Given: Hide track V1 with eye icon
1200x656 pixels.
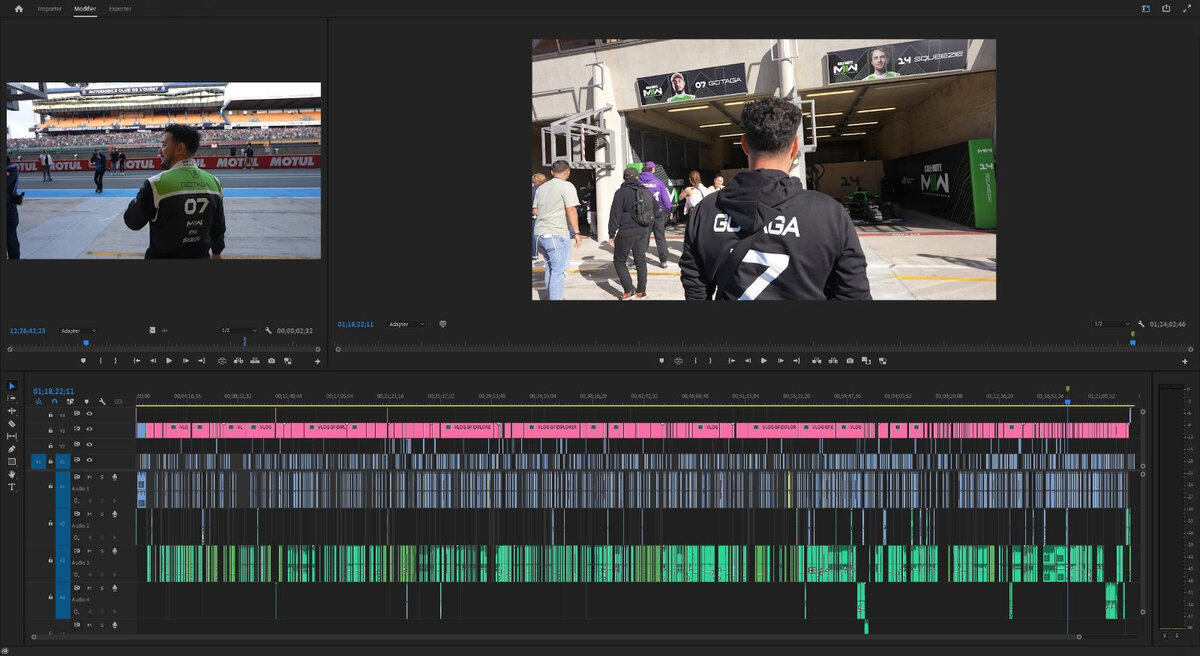Looking at the screenshot, I should click(90, 461).
